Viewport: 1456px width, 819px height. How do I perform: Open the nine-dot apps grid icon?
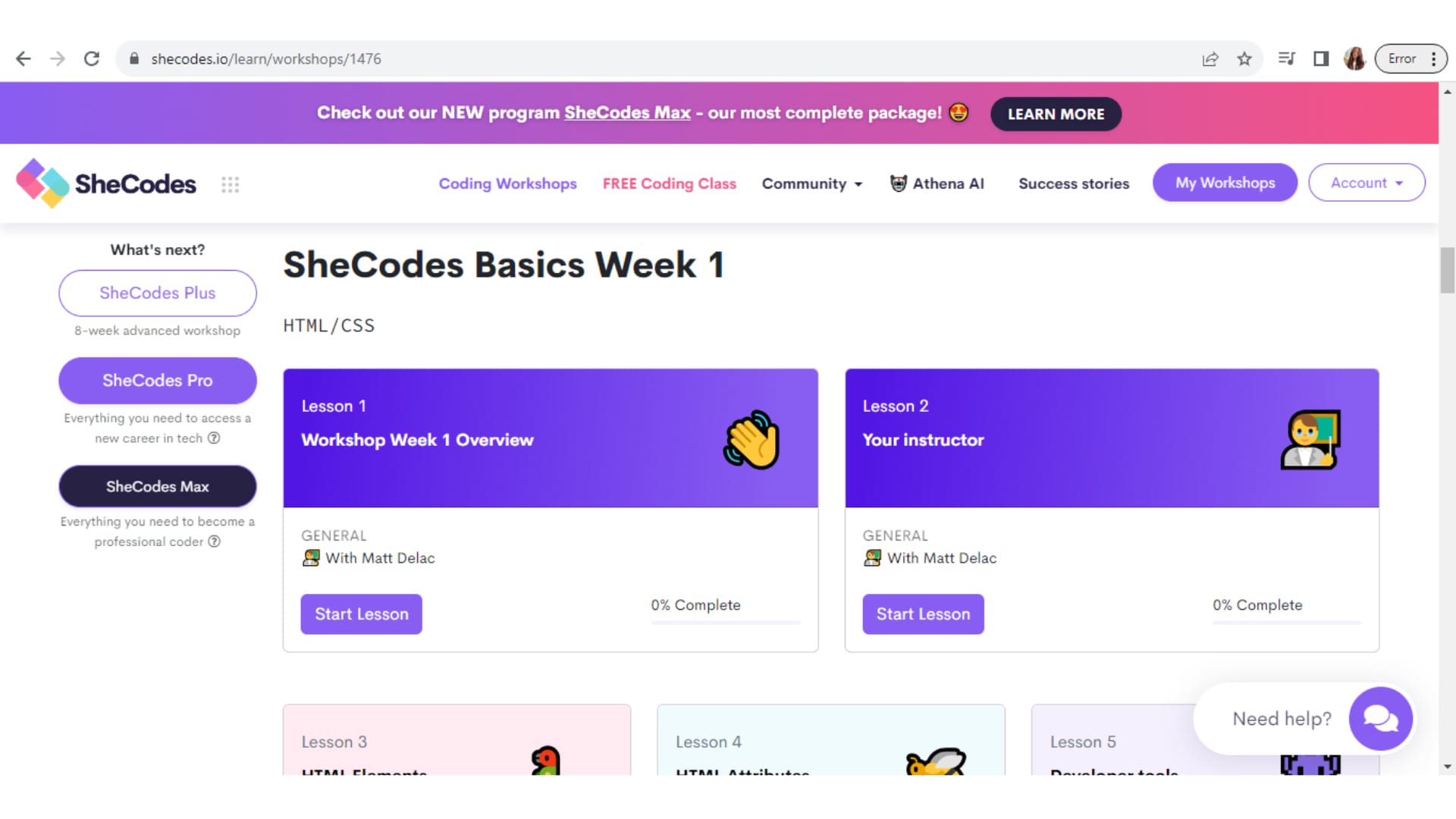point(231,184)
